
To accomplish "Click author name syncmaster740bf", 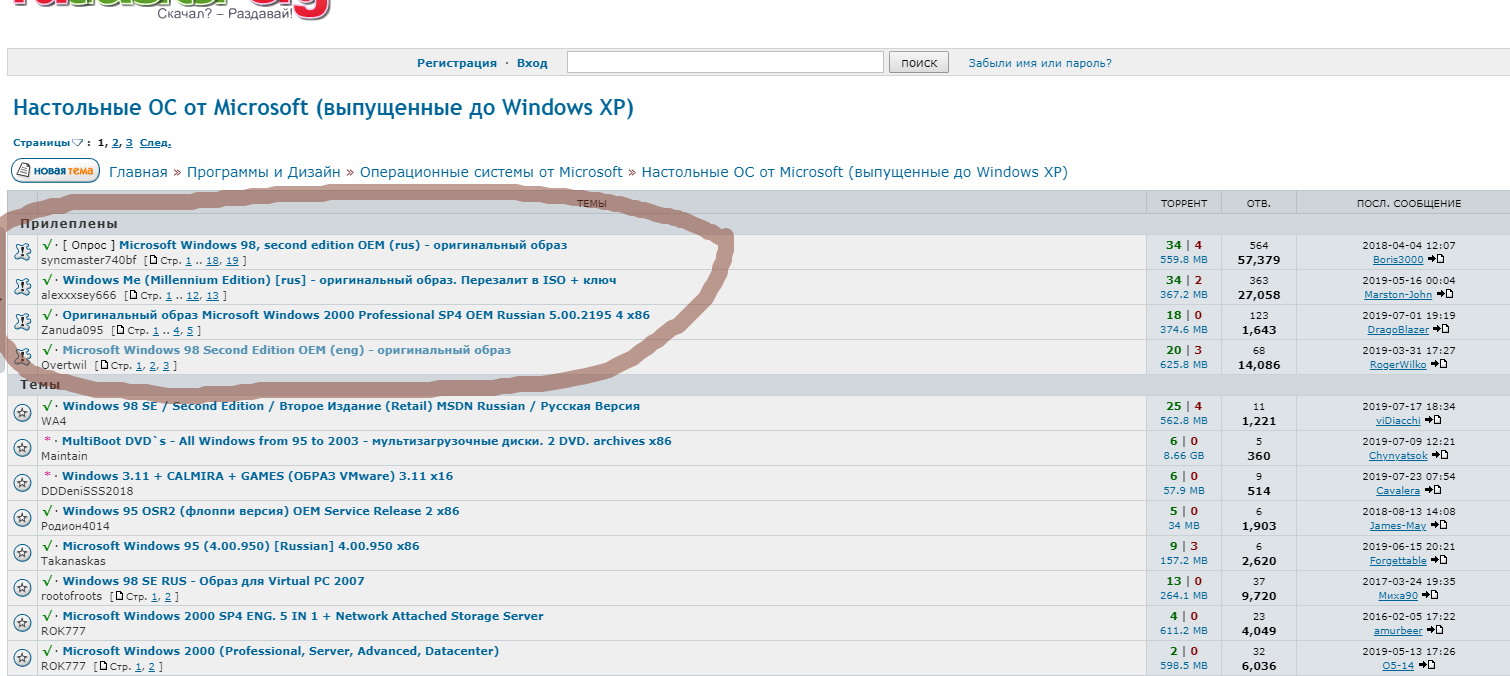I will click(89, 261).
